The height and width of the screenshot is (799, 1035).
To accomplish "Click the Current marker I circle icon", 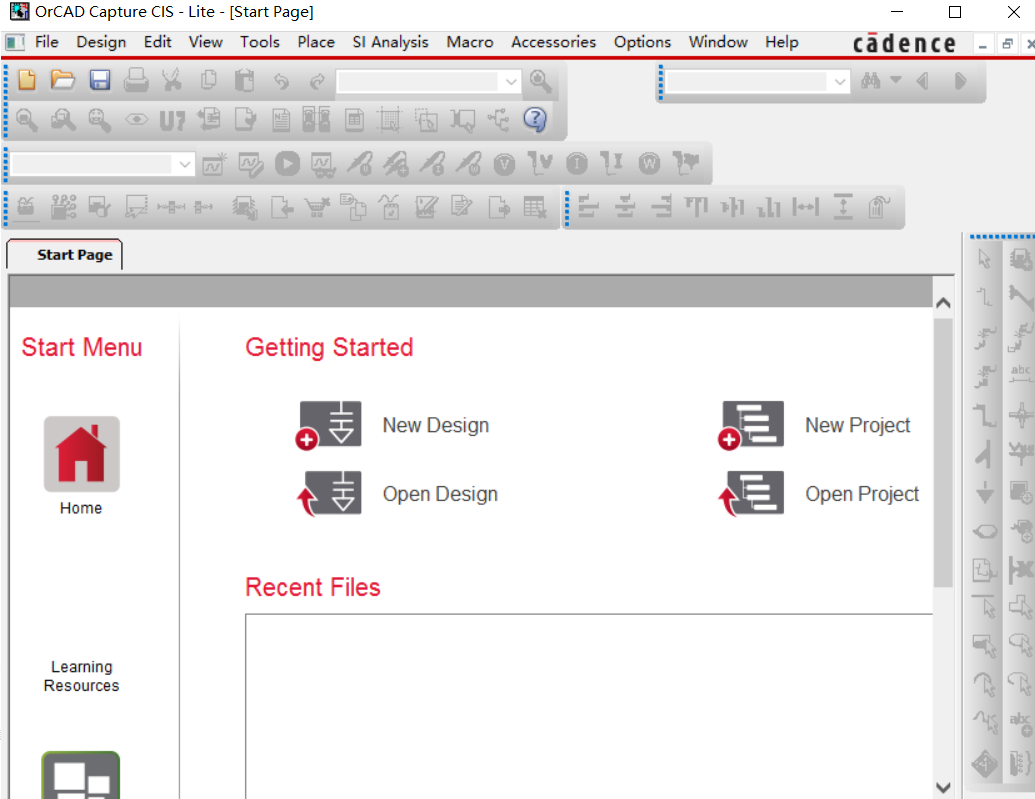I will [x=577, y=163].
